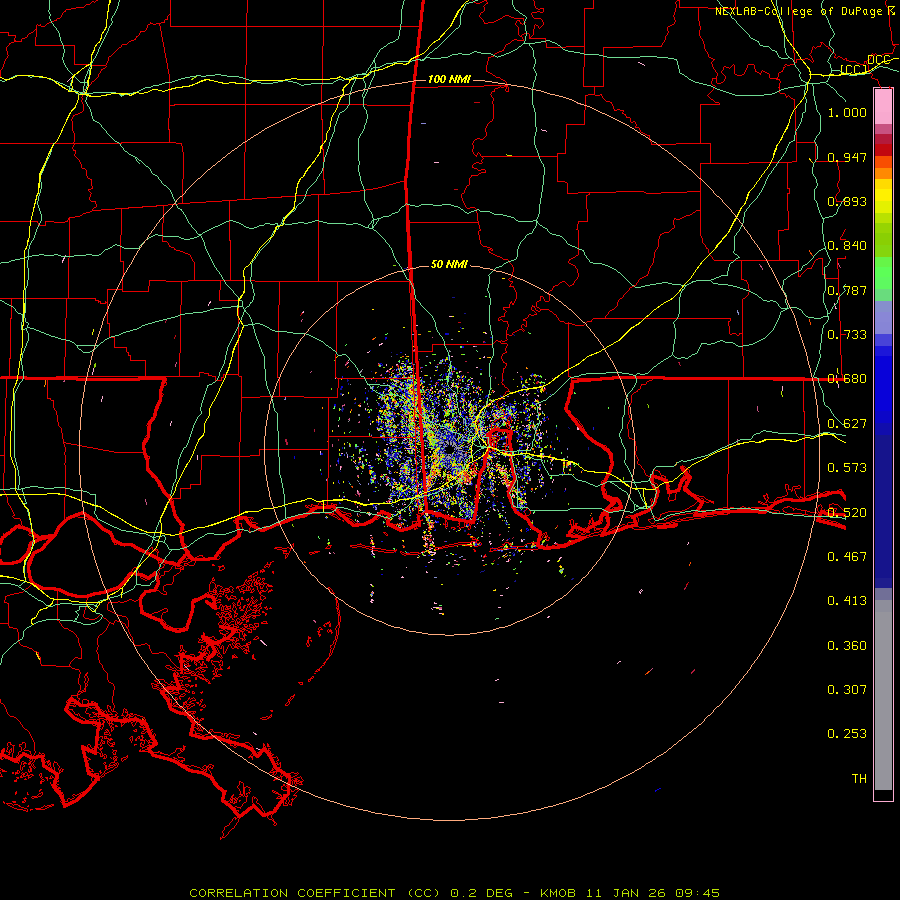Click the 0.520 scale value

coord(847,512)
